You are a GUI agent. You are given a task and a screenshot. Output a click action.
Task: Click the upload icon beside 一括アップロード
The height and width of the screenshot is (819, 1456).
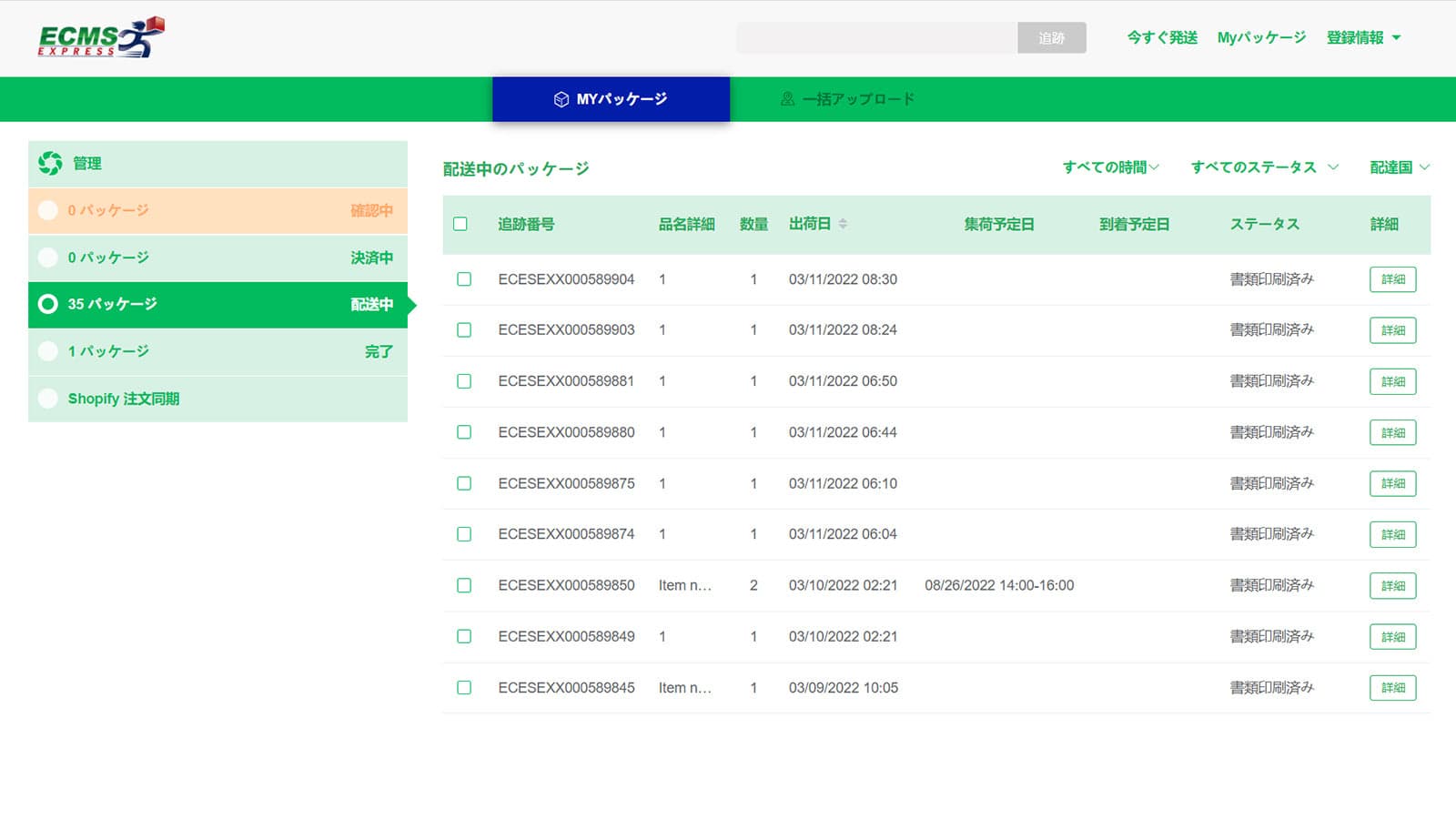(x=787, y=98)
